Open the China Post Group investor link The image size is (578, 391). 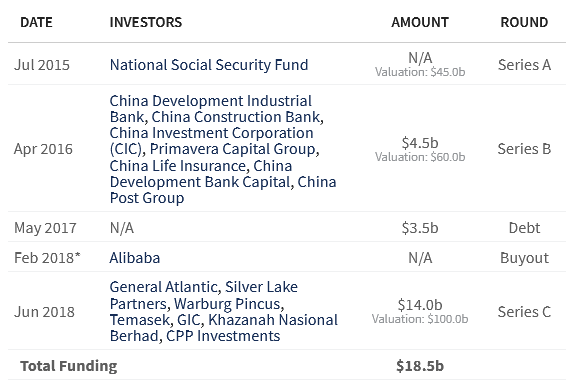[147, 198]
